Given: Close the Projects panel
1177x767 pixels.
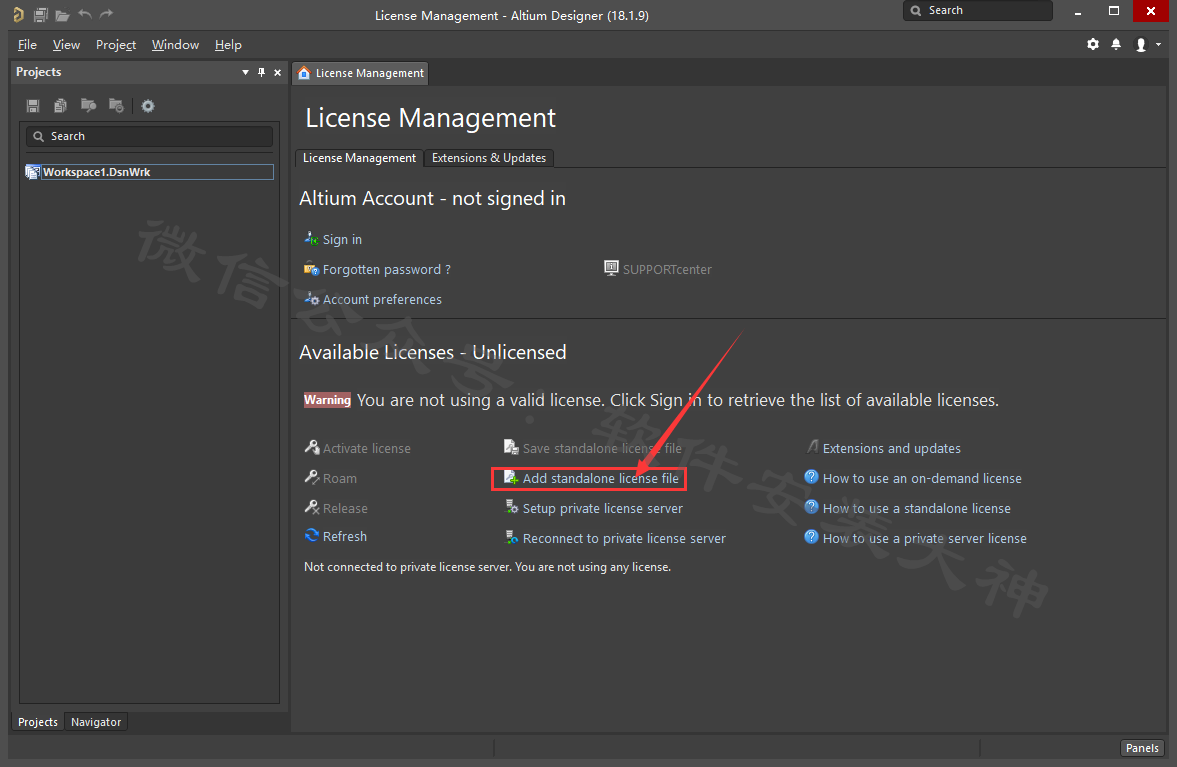Looking at the screenshot, I should 278,72.
